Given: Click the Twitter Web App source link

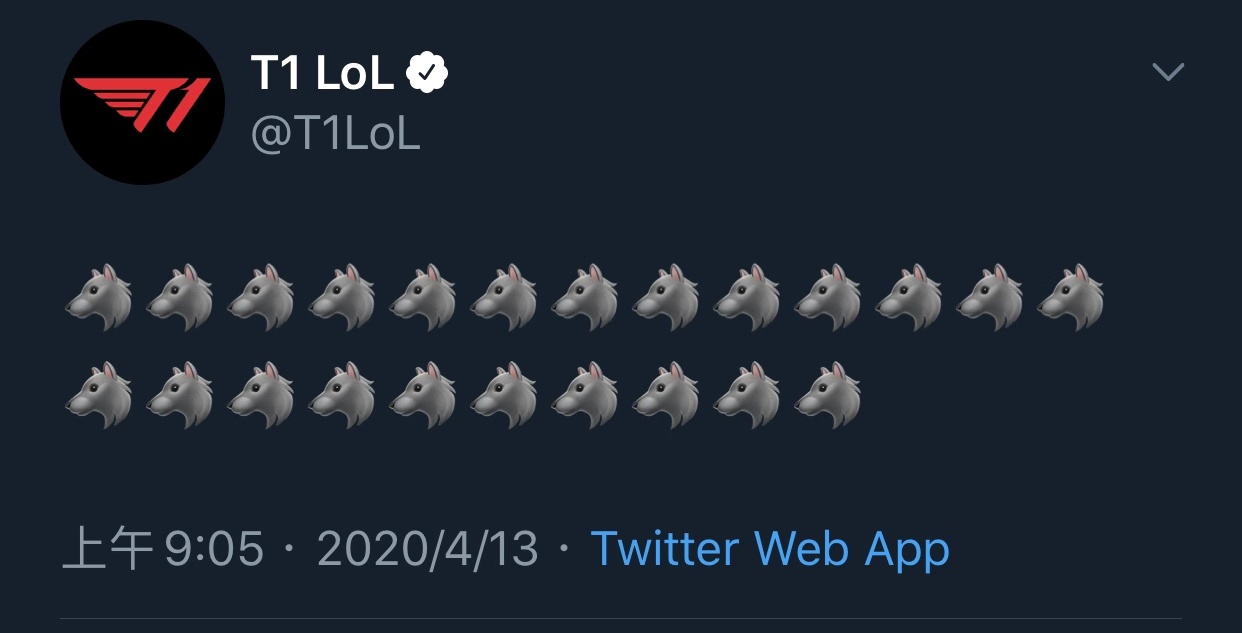Looking at the screenshot, I should (770, 549).
